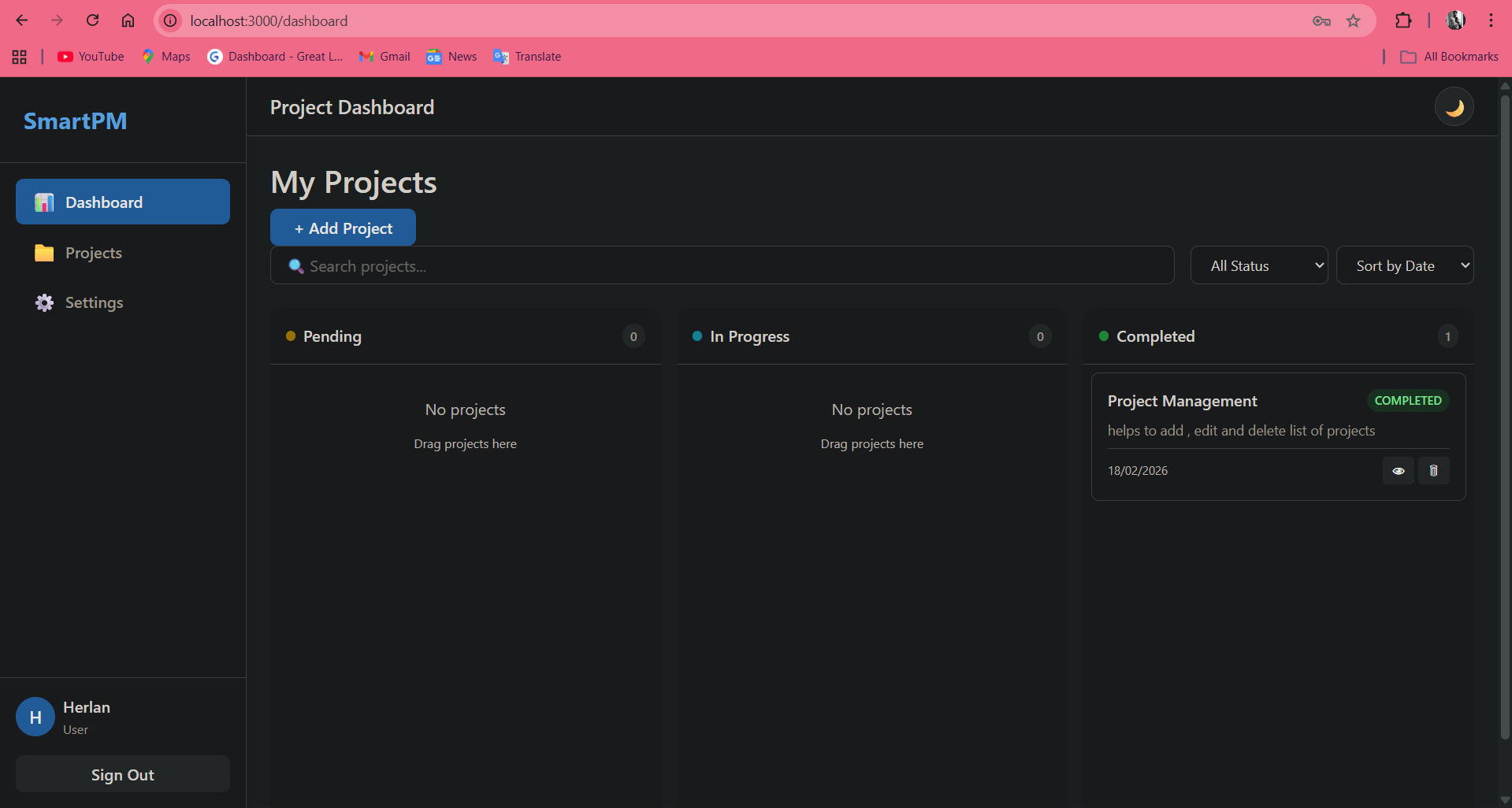Viewport: 1512px width, 808px height.
Task: Click the Sign Out button
Action: click(122, 774)
